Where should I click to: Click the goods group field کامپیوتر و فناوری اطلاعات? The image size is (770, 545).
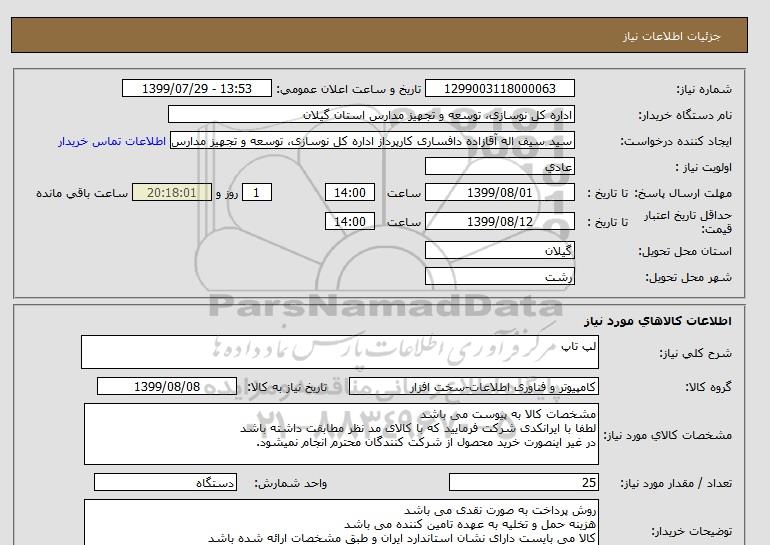pyautogui.click(x=473, y=386)
